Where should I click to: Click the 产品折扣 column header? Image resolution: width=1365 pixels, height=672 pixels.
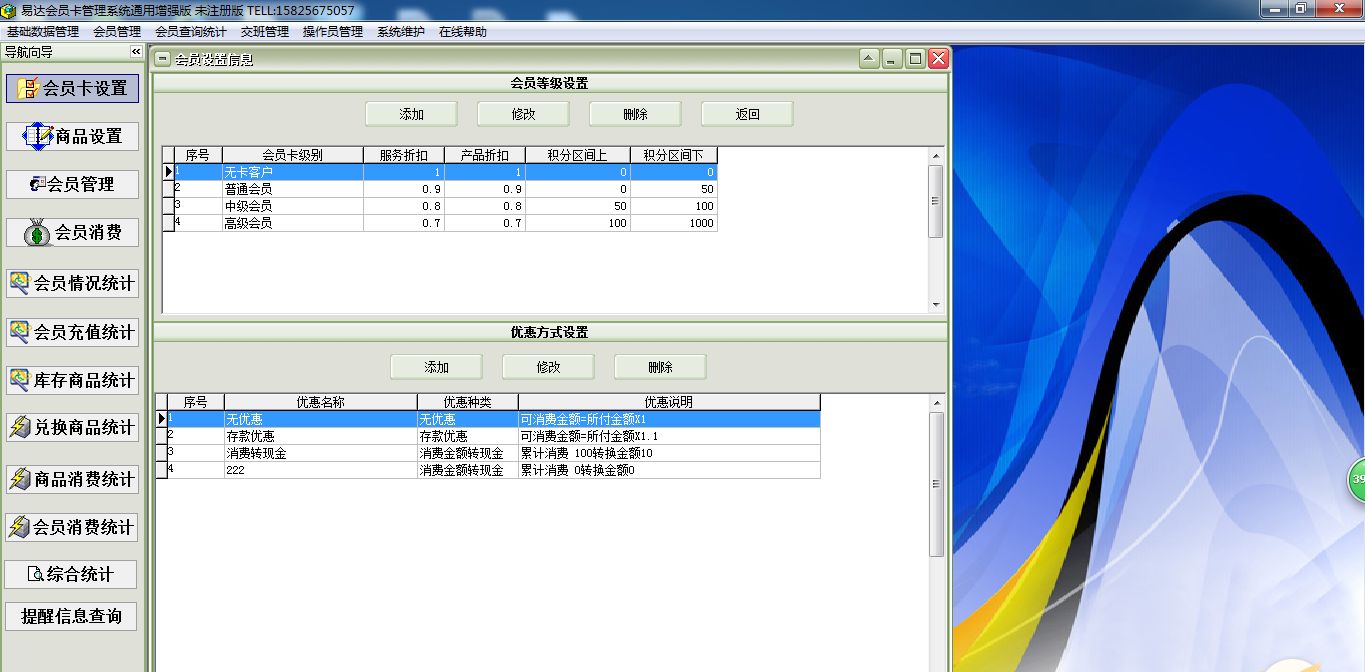coord(485,155)
